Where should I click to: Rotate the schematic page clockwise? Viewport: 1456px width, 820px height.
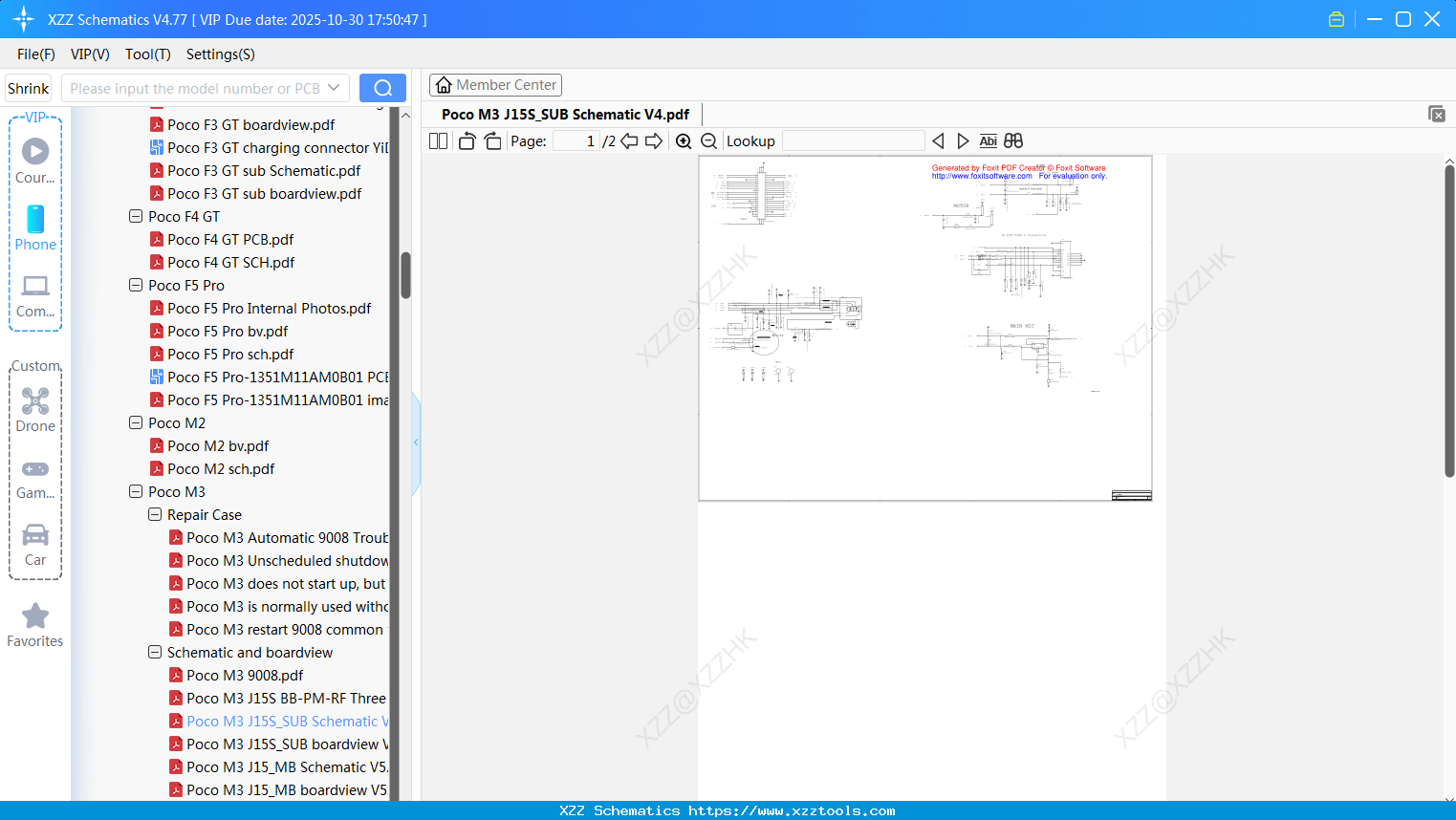492,140
